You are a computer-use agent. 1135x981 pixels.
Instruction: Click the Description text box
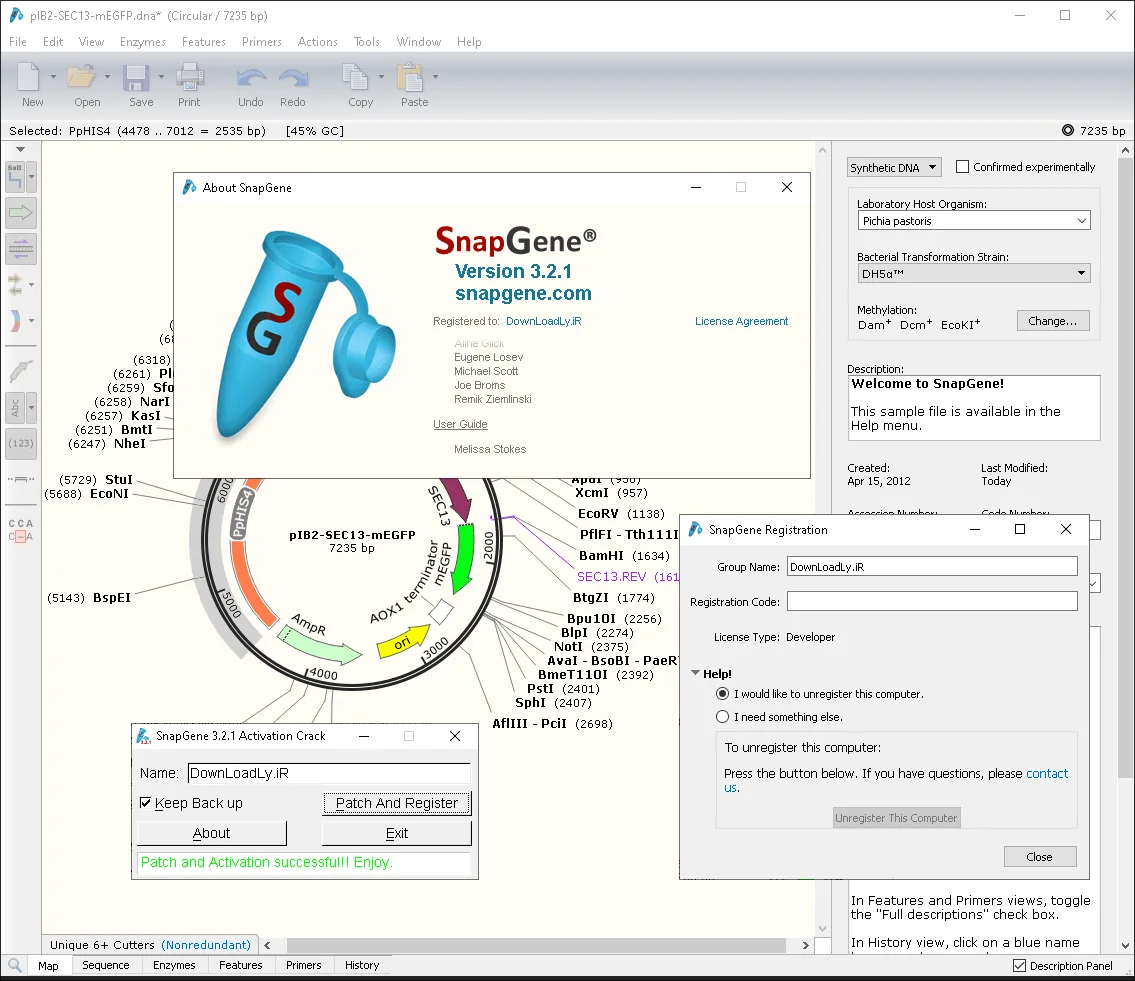coord(974,408)
